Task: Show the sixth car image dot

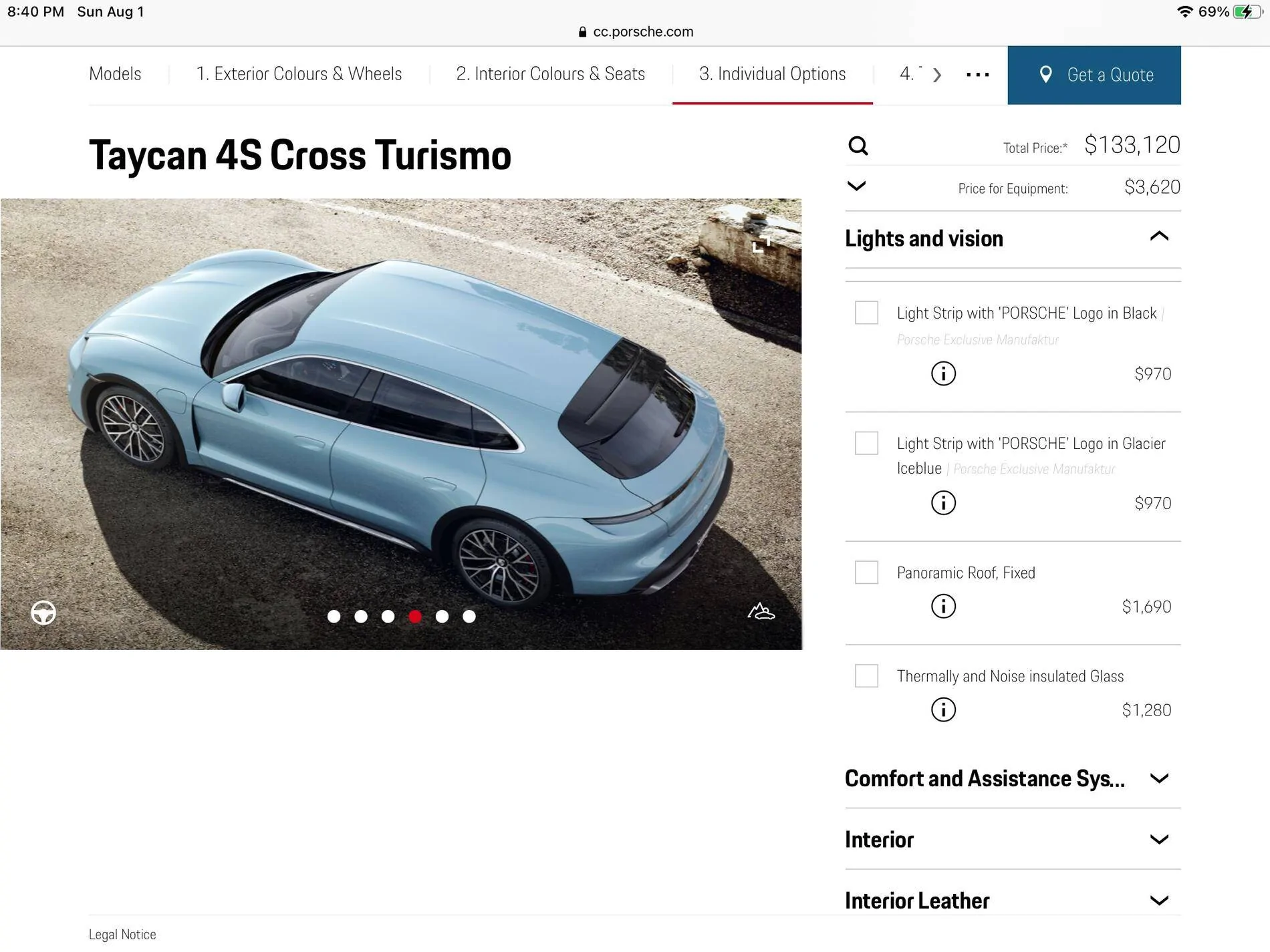Action: (x=469, y=616)
